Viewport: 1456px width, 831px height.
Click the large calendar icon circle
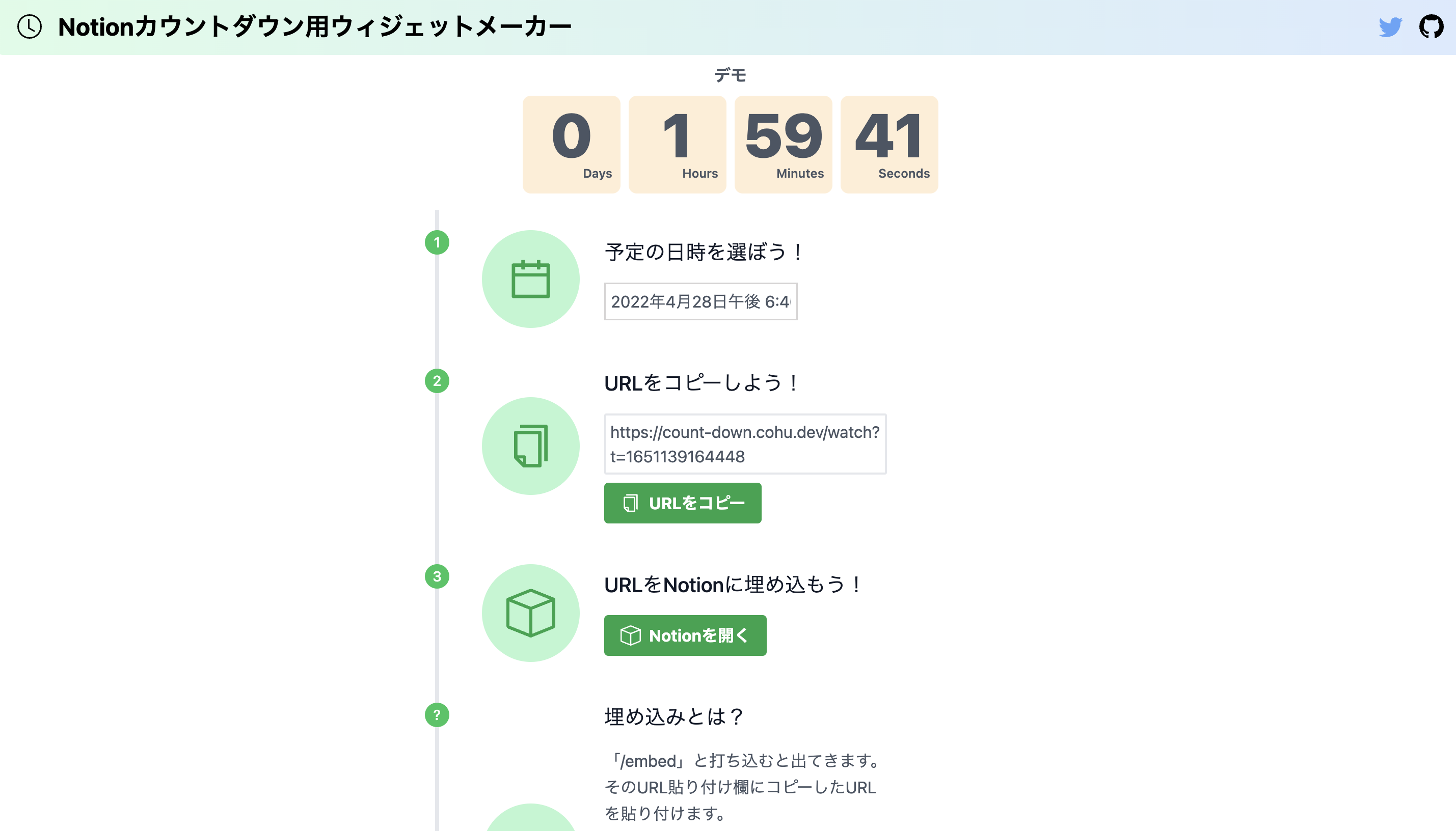pos(530,279)
